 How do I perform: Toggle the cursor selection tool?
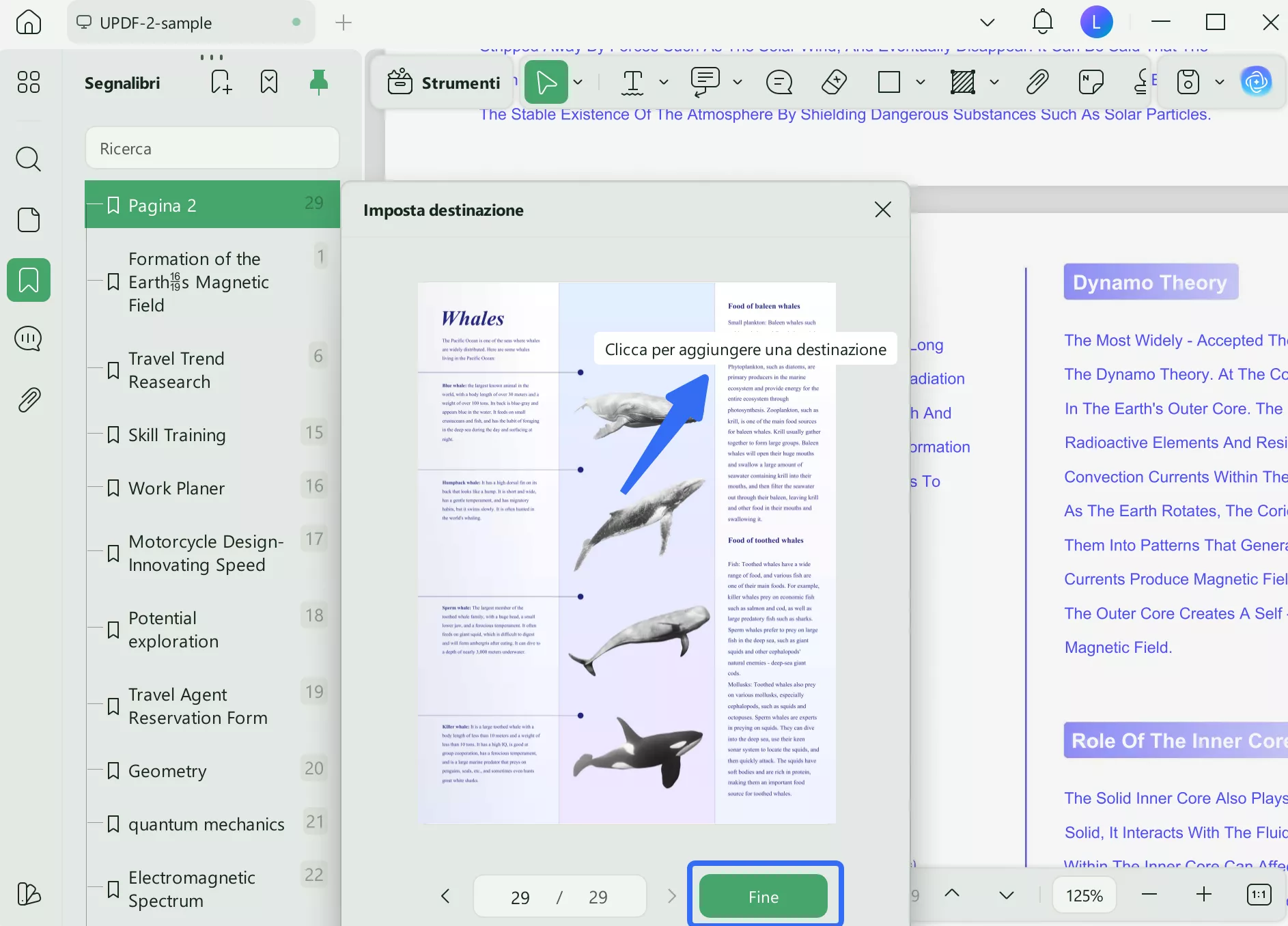(546, 83)
